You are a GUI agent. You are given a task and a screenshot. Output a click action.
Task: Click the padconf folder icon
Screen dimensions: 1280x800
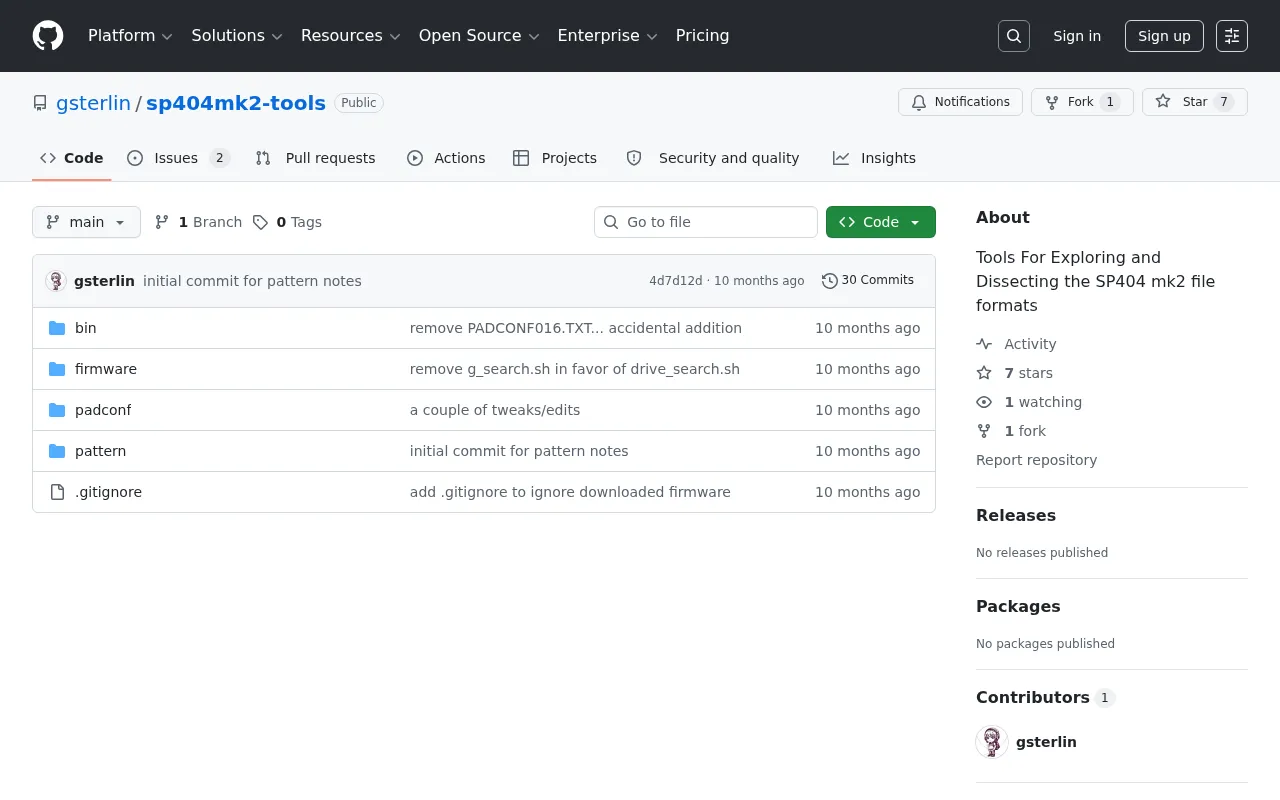[57, 410]
